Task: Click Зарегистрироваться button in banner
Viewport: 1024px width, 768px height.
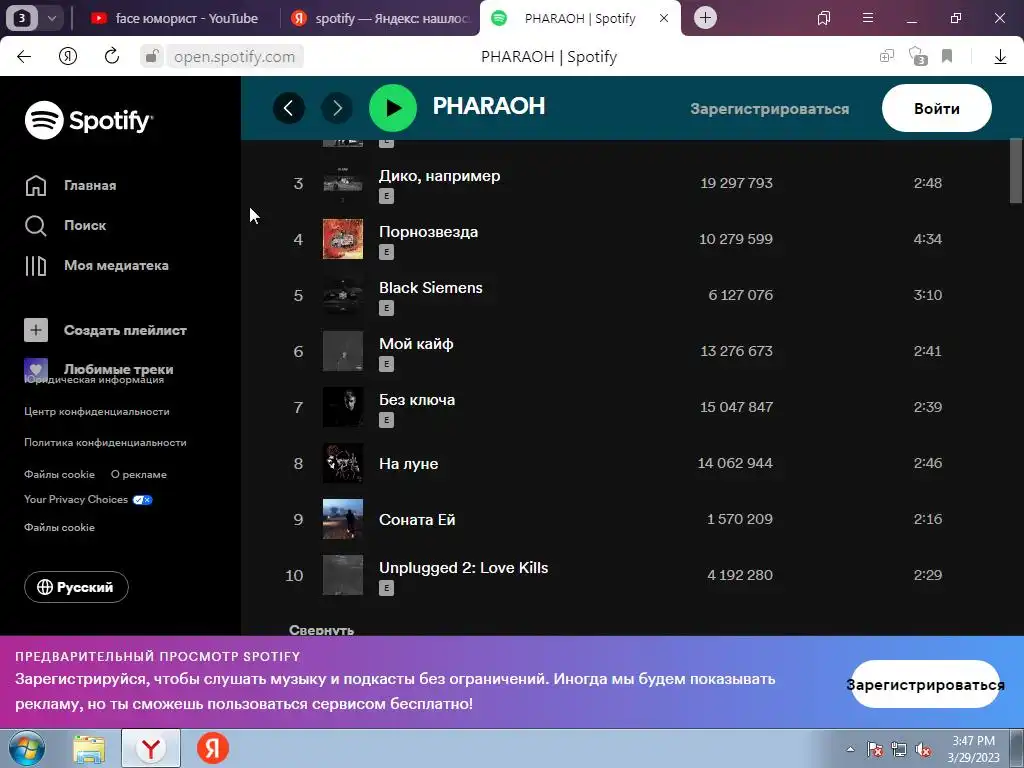Action: pos(925,684)
